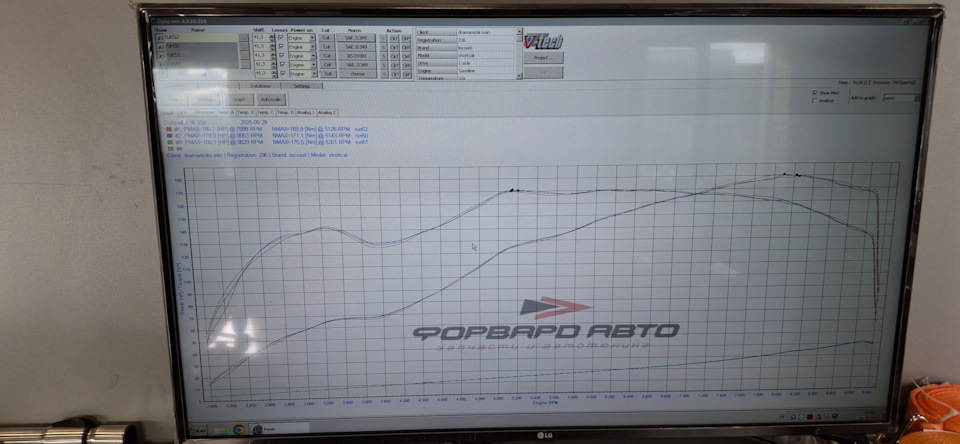Click the Model value field

click(486, 55)
